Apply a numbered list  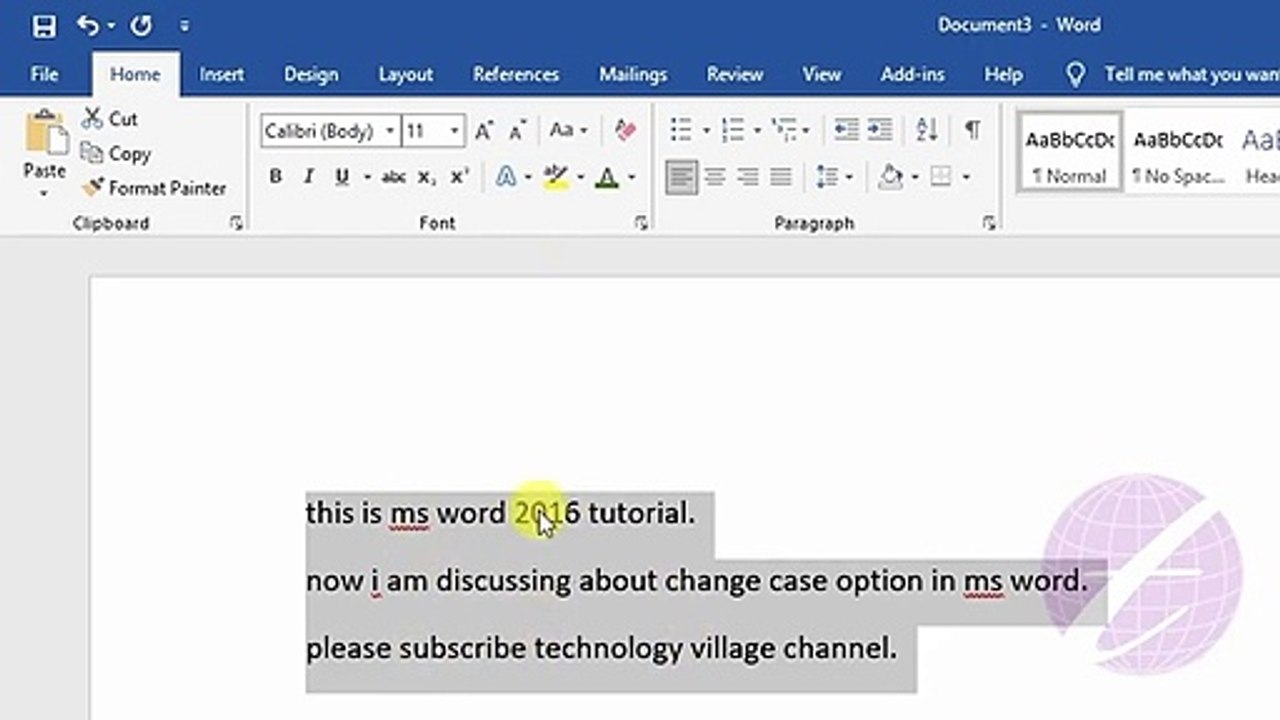pyautogui.click(x=733, y=130)
